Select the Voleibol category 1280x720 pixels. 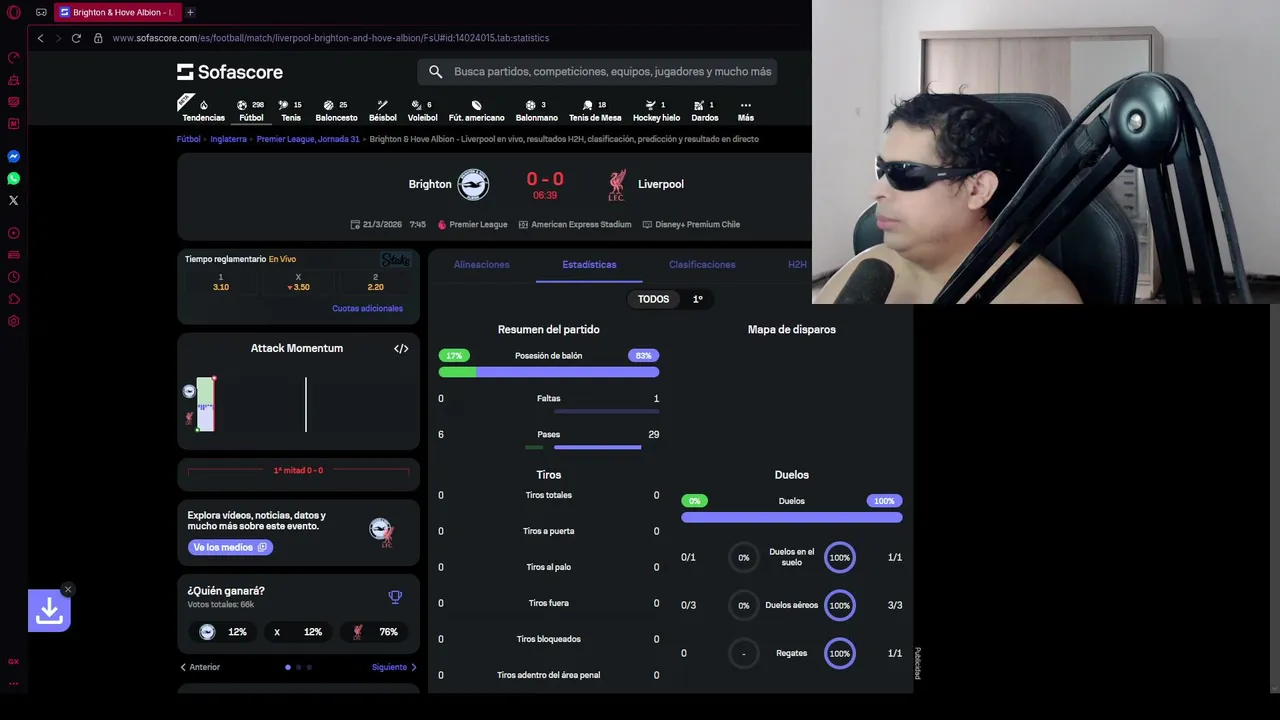(422, 110)
